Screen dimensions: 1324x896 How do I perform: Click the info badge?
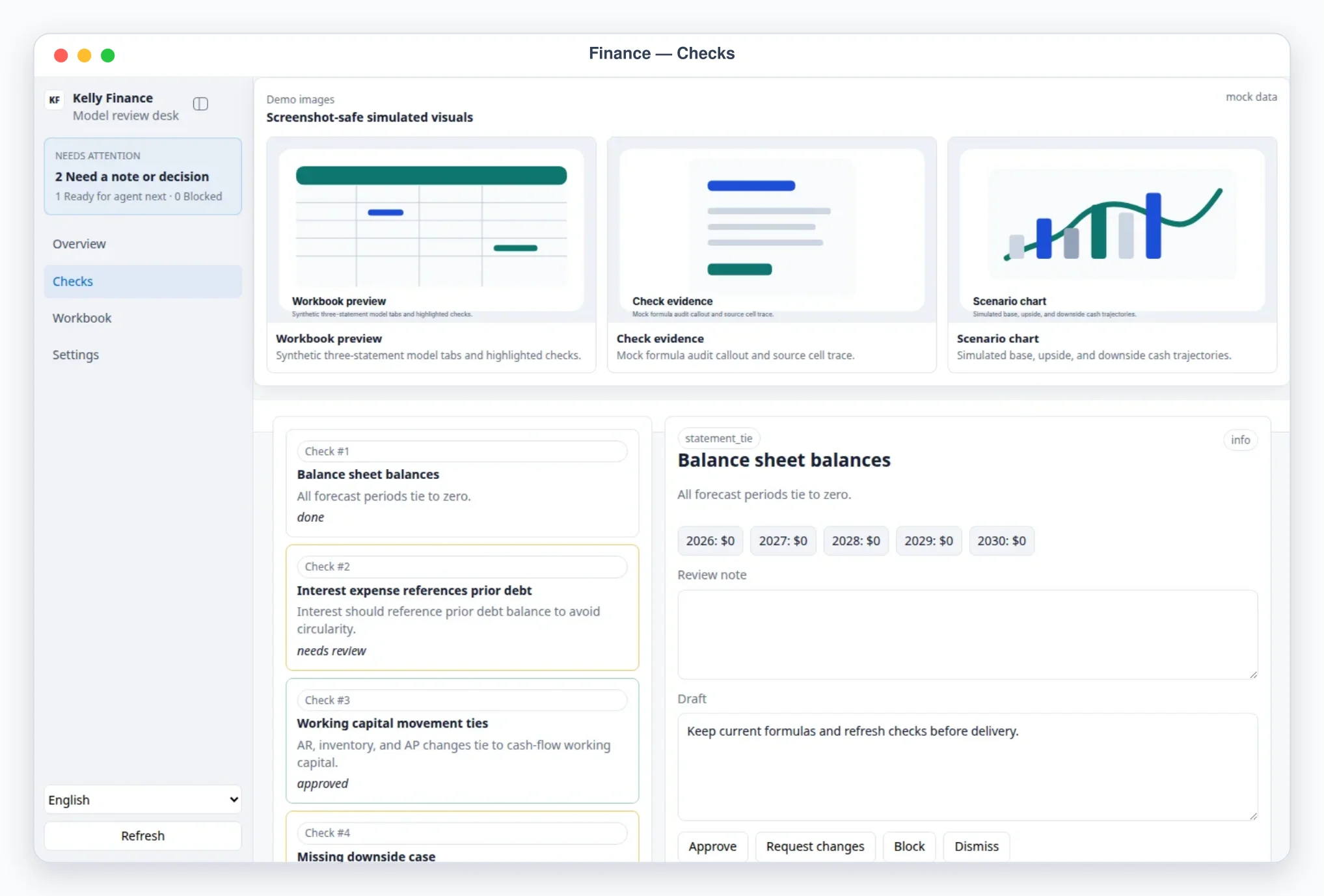[1240, 440]
